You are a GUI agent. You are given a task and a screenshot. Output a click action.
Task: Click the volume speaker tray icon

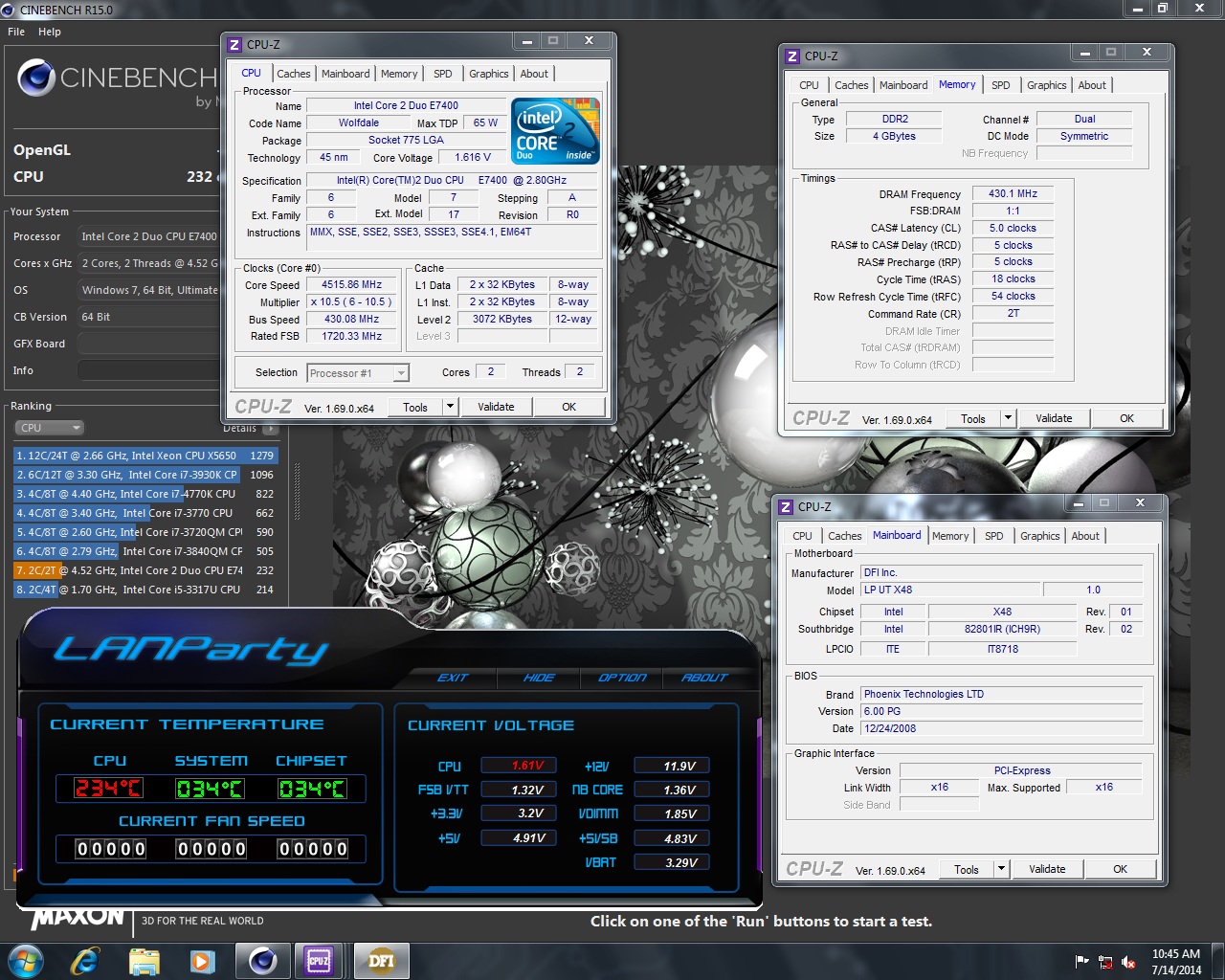click(1129, 962)
